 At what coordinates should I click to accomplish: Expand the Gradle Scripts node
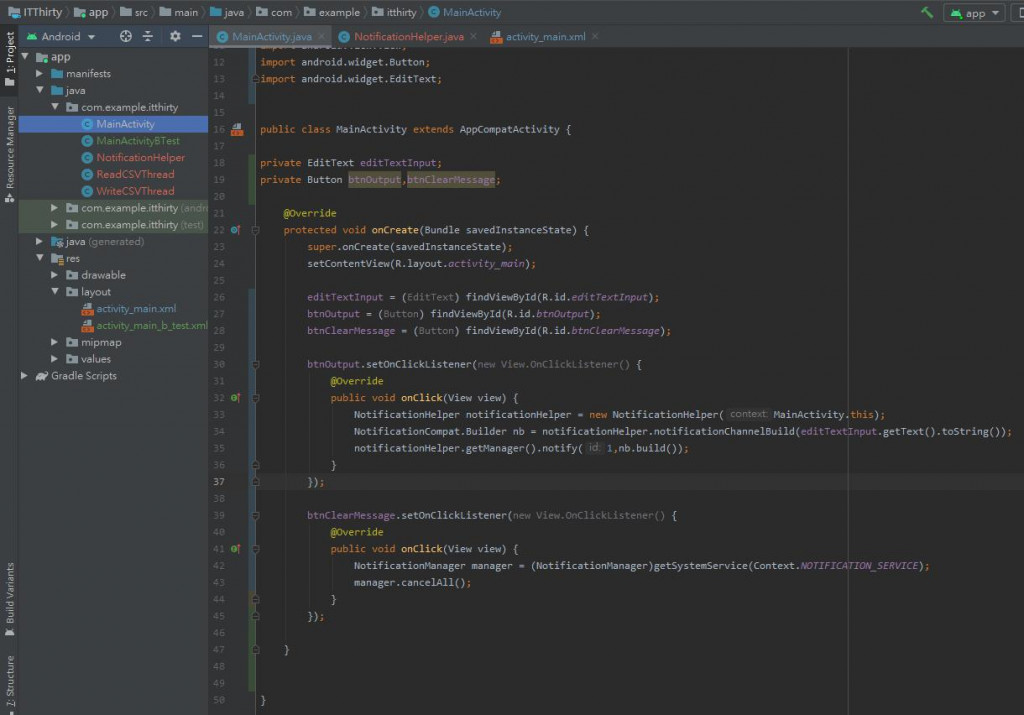[25, 376]
